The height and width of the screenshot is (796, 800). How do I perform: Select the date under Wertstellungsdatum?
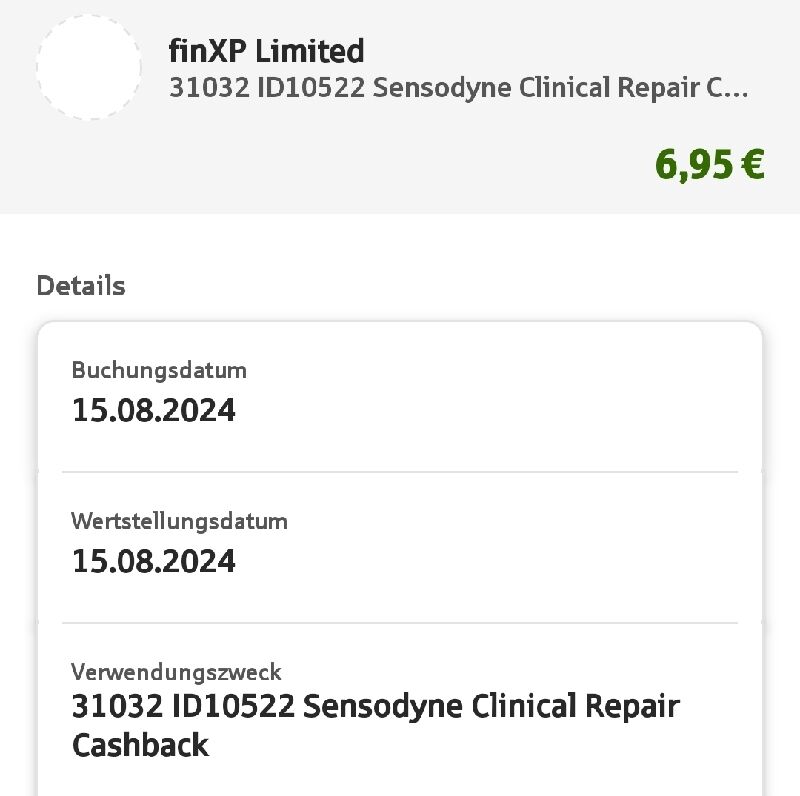(154, 561)
